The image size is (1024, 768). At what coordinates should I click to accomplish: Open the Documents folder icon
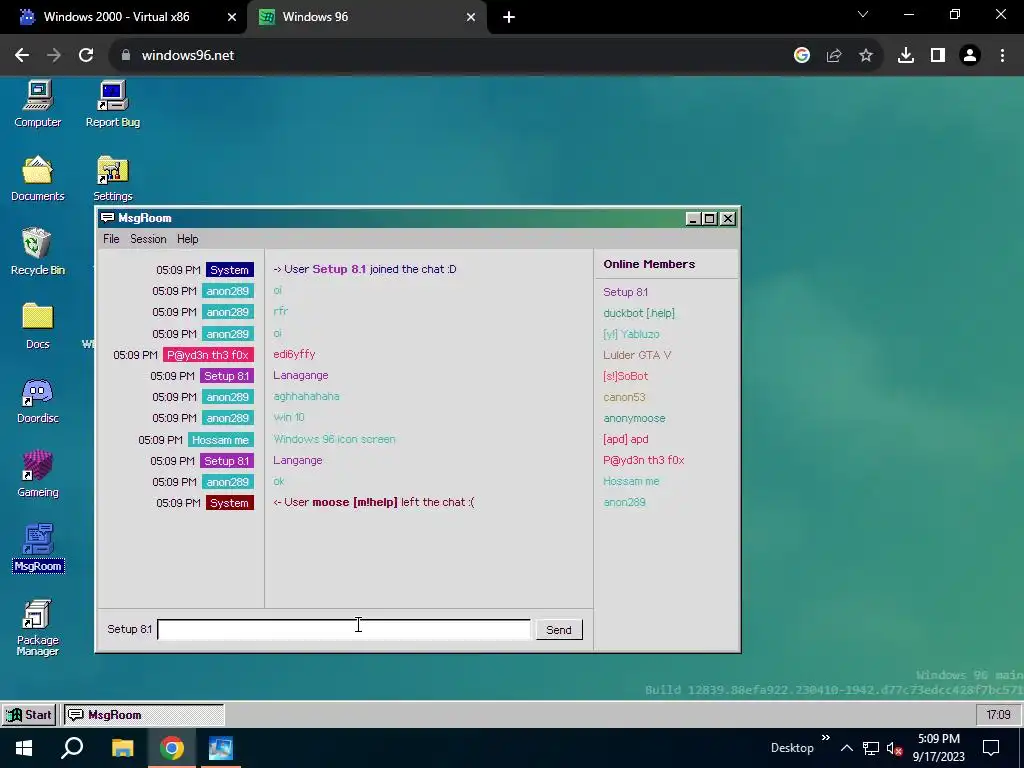[x=37, y=178]
